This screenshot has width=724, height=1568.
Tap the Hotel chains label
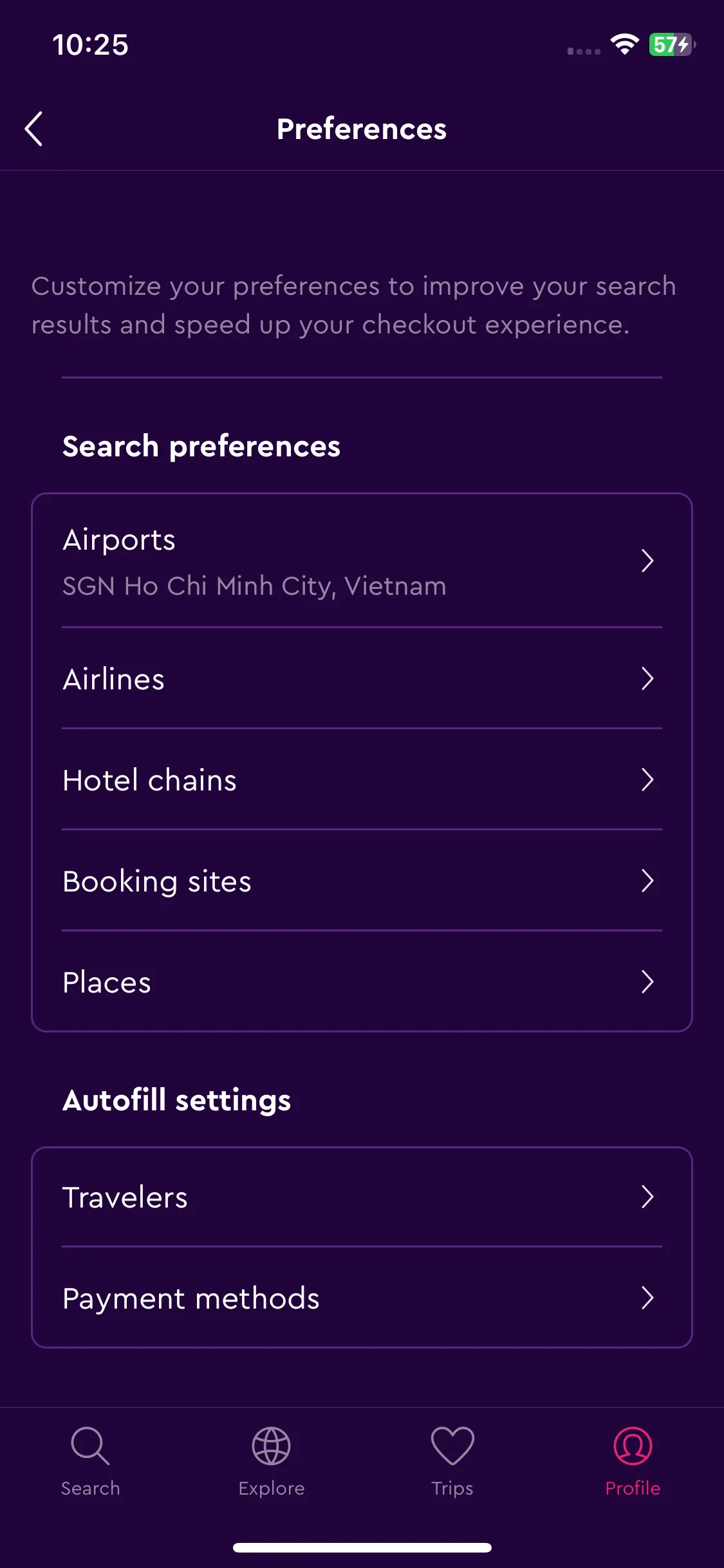149,780
